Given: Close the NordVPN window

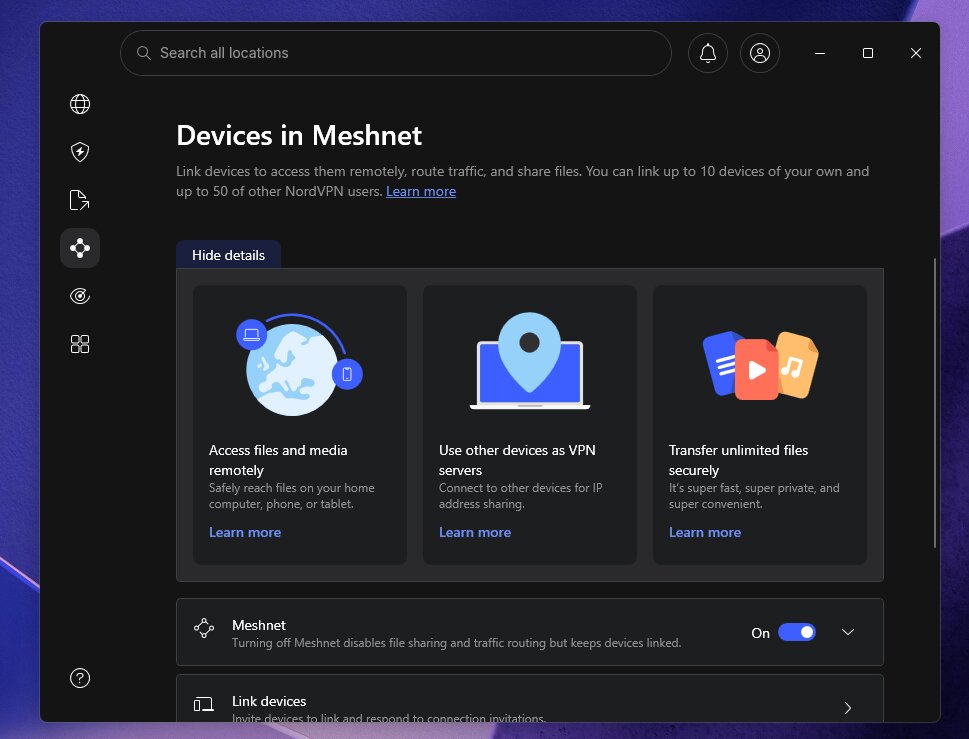Looking at the screenshot, I should coord(916,53).
